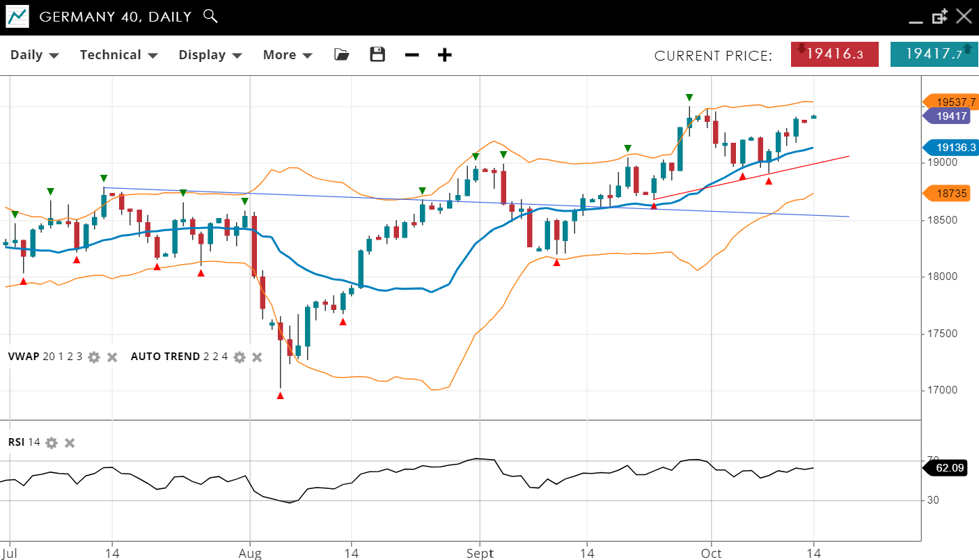Click the red sell price 19416.3
Viewport: 979px width, 560px height.
coord(834,54)
